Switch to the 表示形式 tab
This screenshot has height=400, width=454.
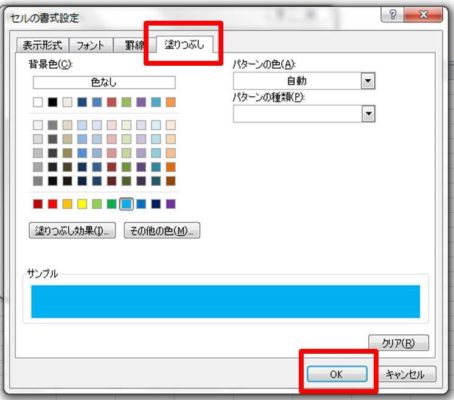click(42, 45)
